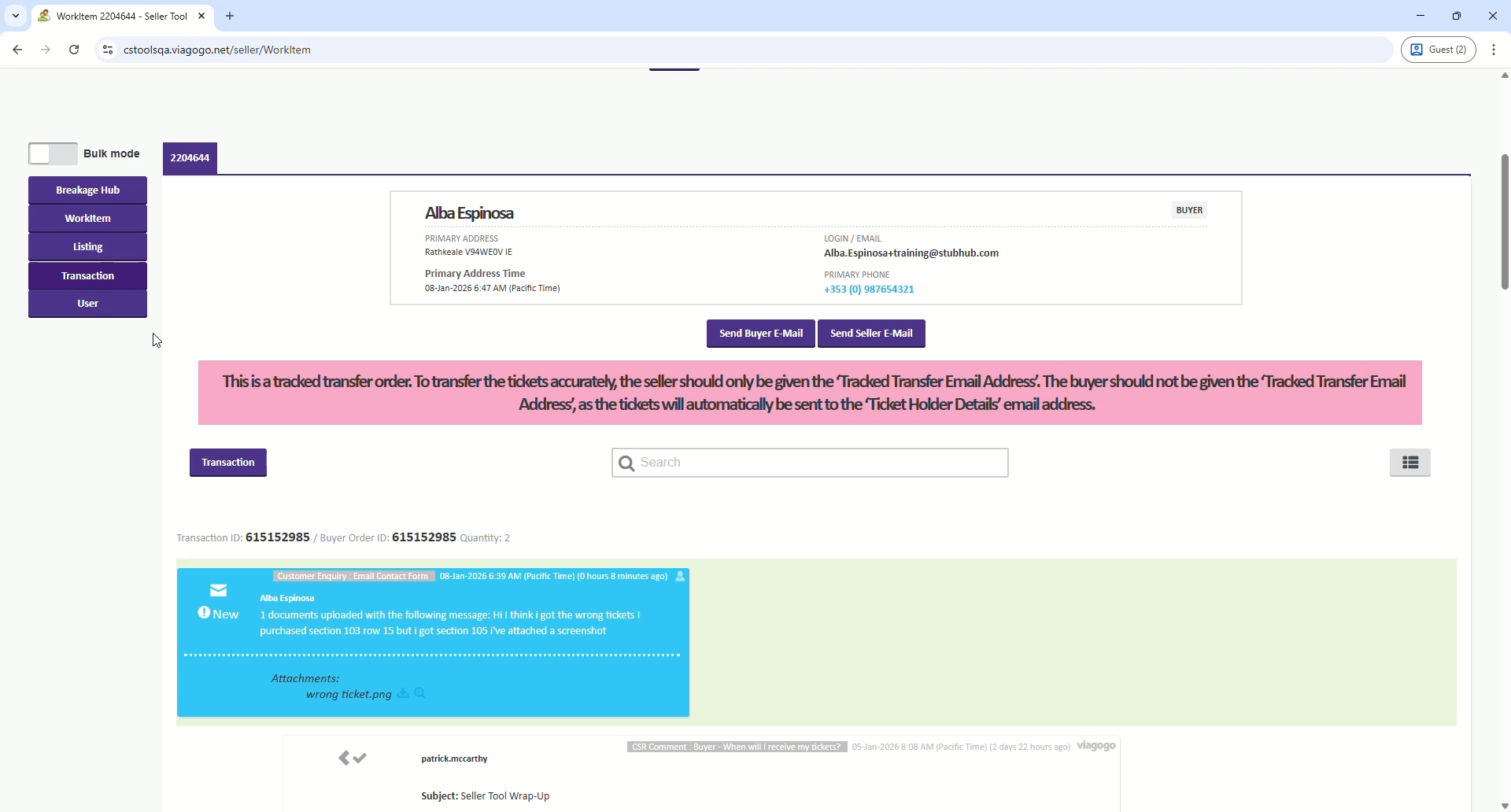1511x812 pixels.
Task: Click the reply arrow icon on CSR comment
Action: pos(343,759)
